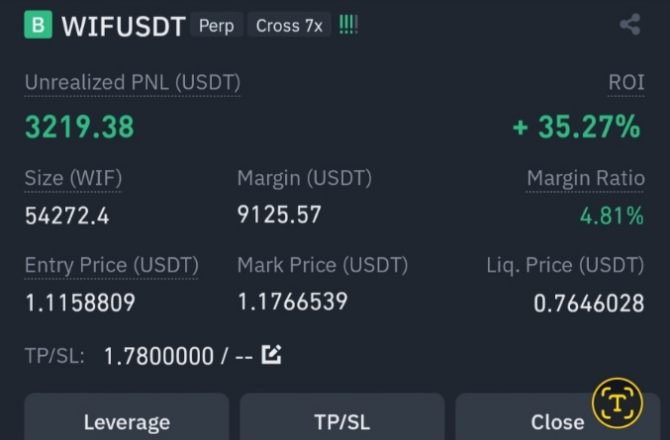Click the 1.7800000 take-profit value
The height and width of the screenshot is (440, 670).
click(x=159, y=356)
